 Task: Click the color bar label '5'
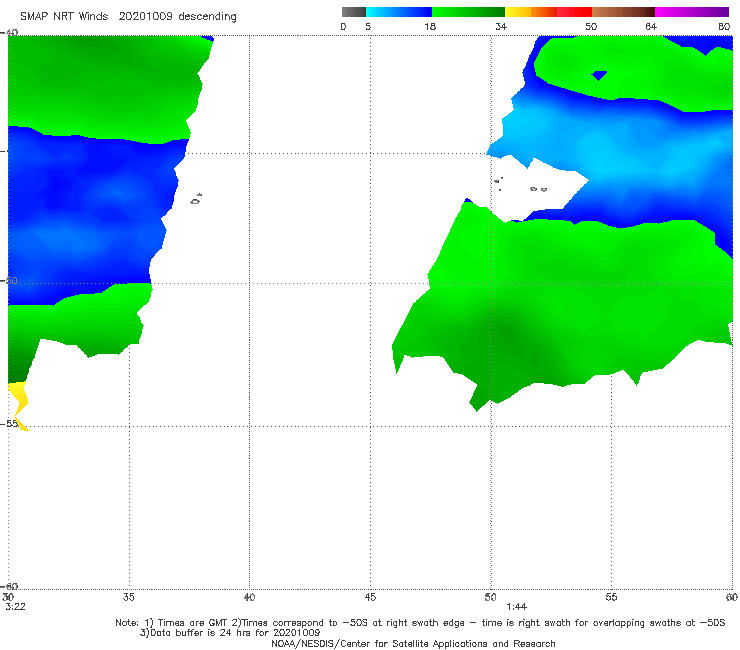(368, 26)
